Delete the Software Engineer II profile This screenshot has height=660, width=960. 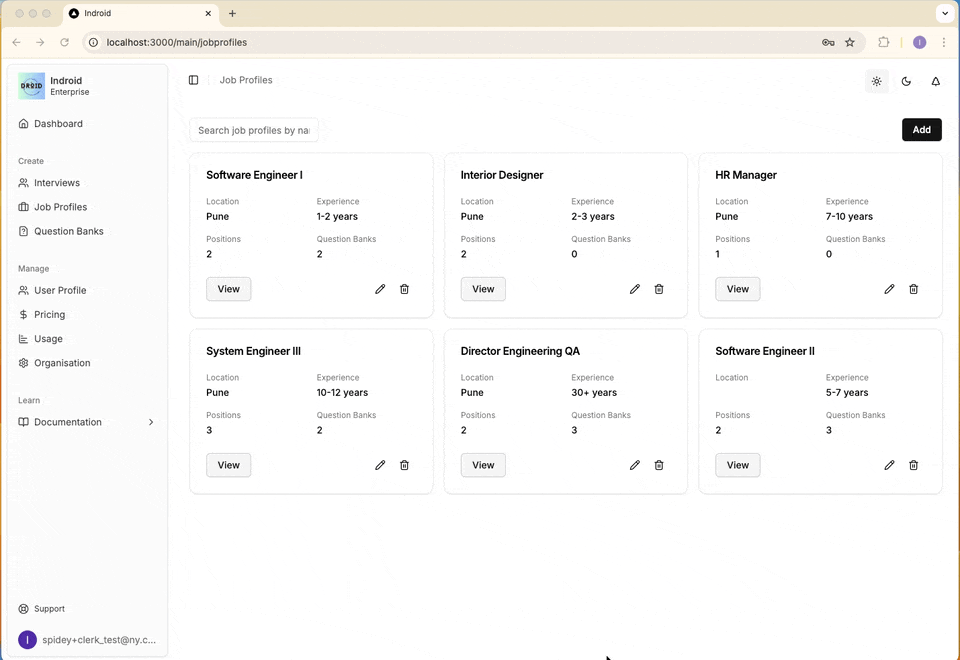point(913,465)
